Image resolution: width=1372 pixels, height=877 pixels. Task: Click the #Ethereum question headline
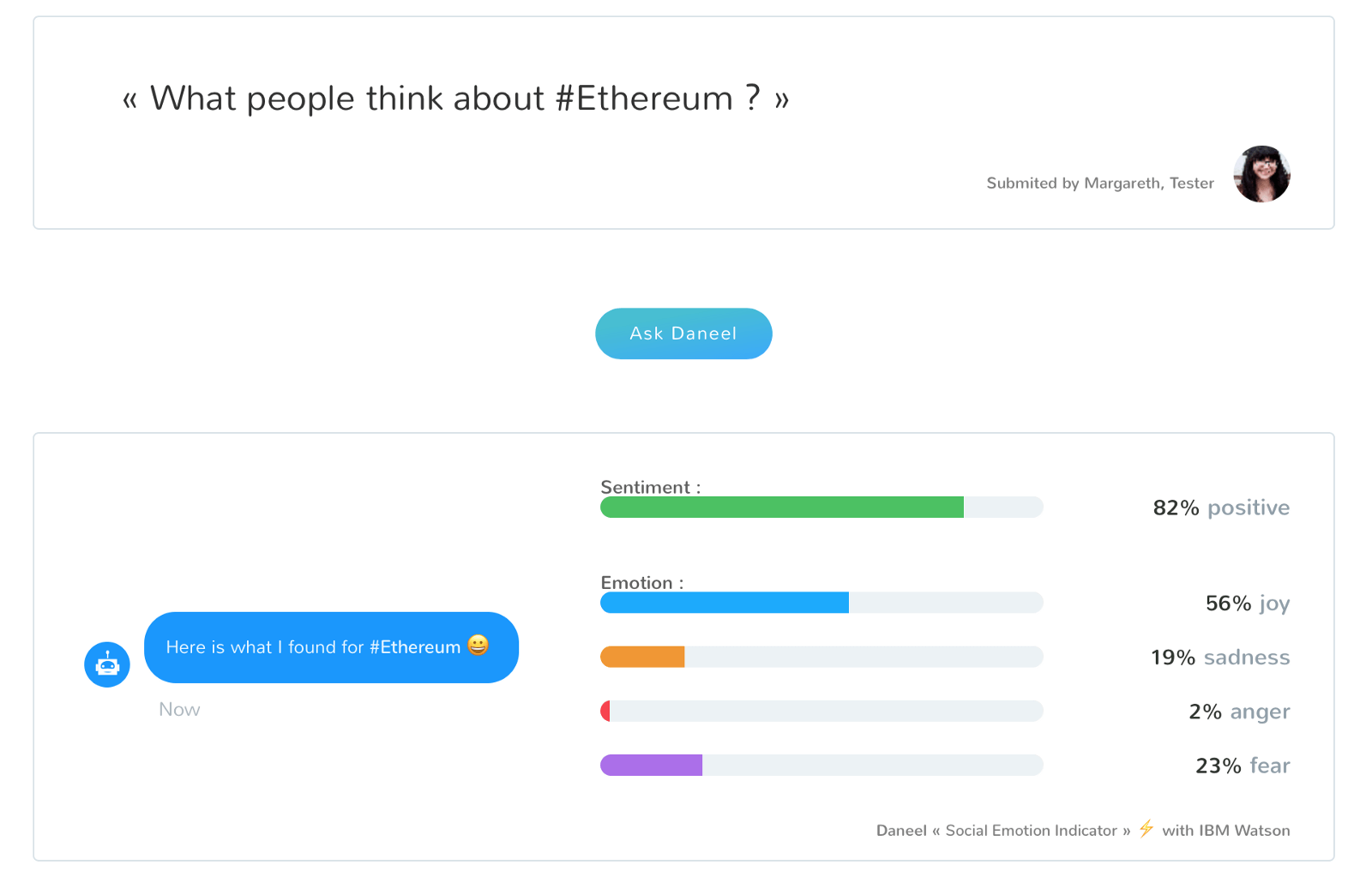pos(455,99)
